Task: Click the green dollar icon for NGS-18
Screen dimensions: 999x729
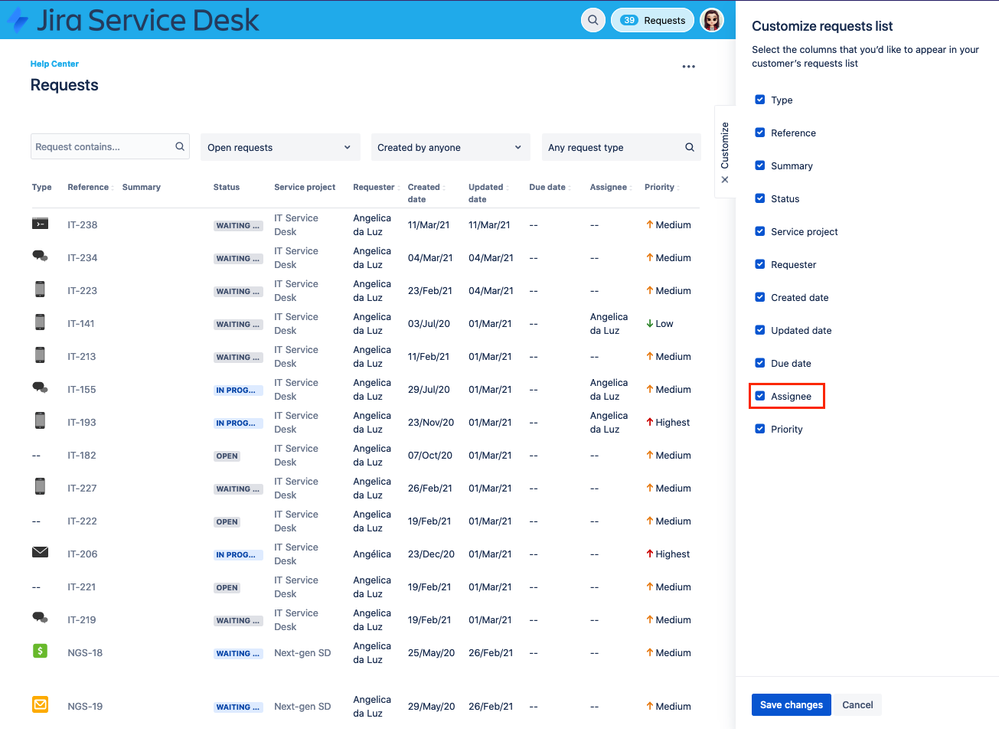Action: 40,651
